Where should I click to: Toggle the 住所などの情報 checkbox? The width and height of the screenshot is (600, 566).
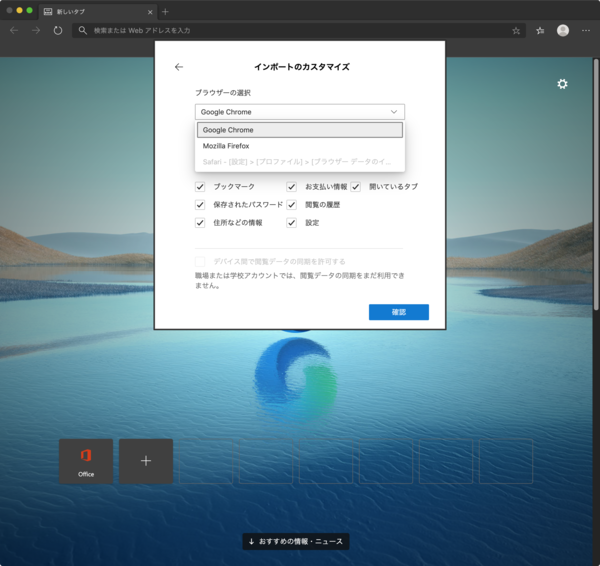(x=200, y=223)
